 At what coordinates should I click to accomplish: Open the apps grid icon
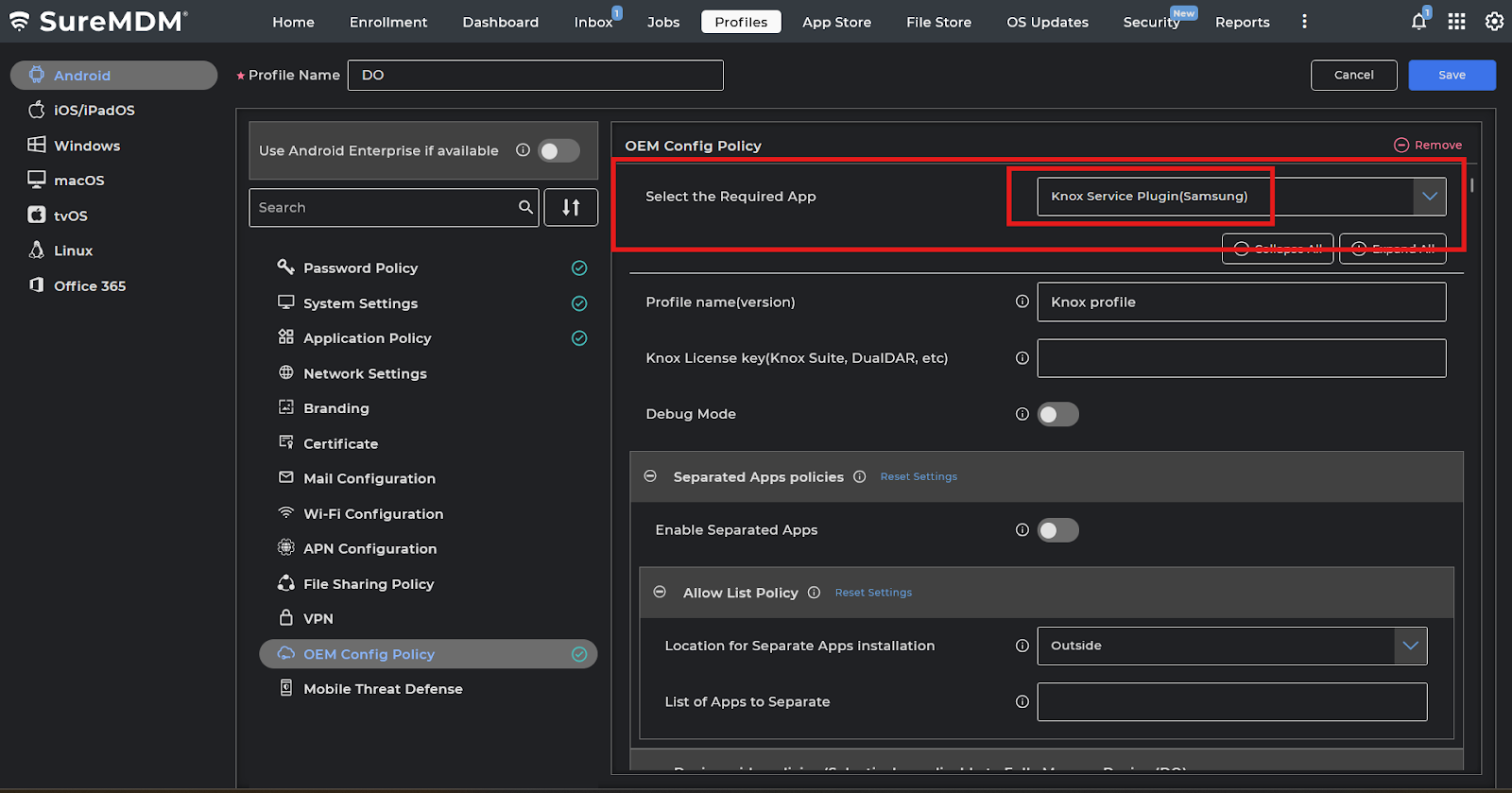pyautogui.click(x=1456, y=22)
